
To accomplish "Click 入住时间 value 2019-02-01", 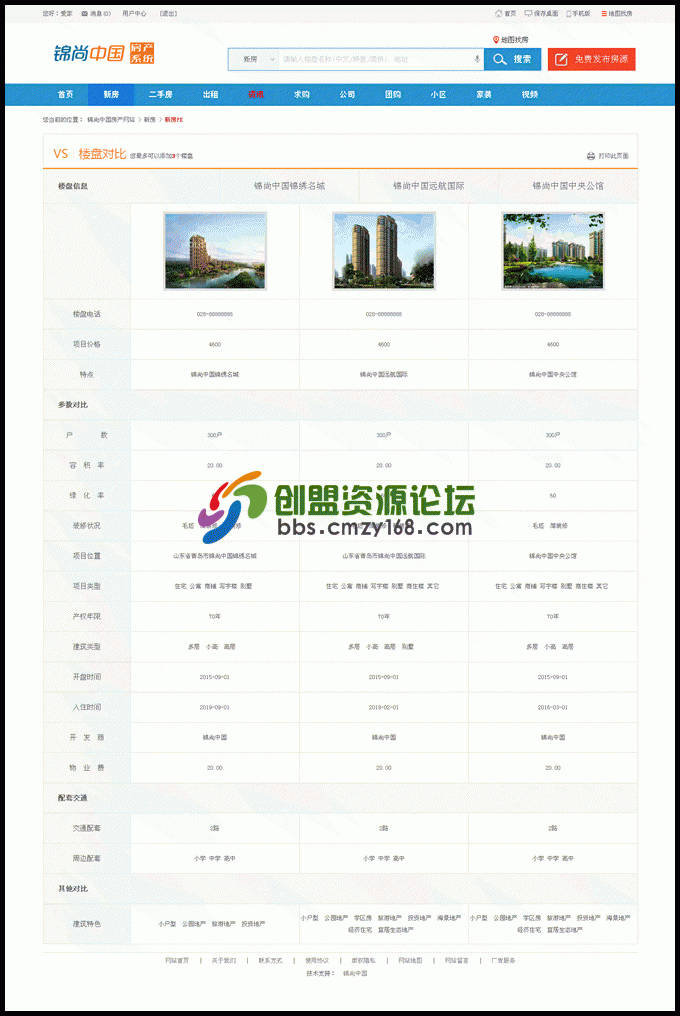I will [384, 707].
